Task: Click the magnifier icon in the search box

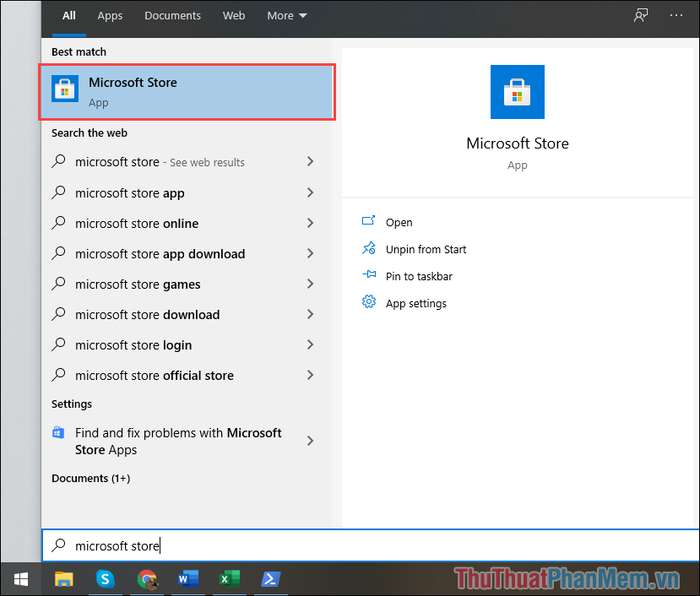Action: tap(58, 545)
